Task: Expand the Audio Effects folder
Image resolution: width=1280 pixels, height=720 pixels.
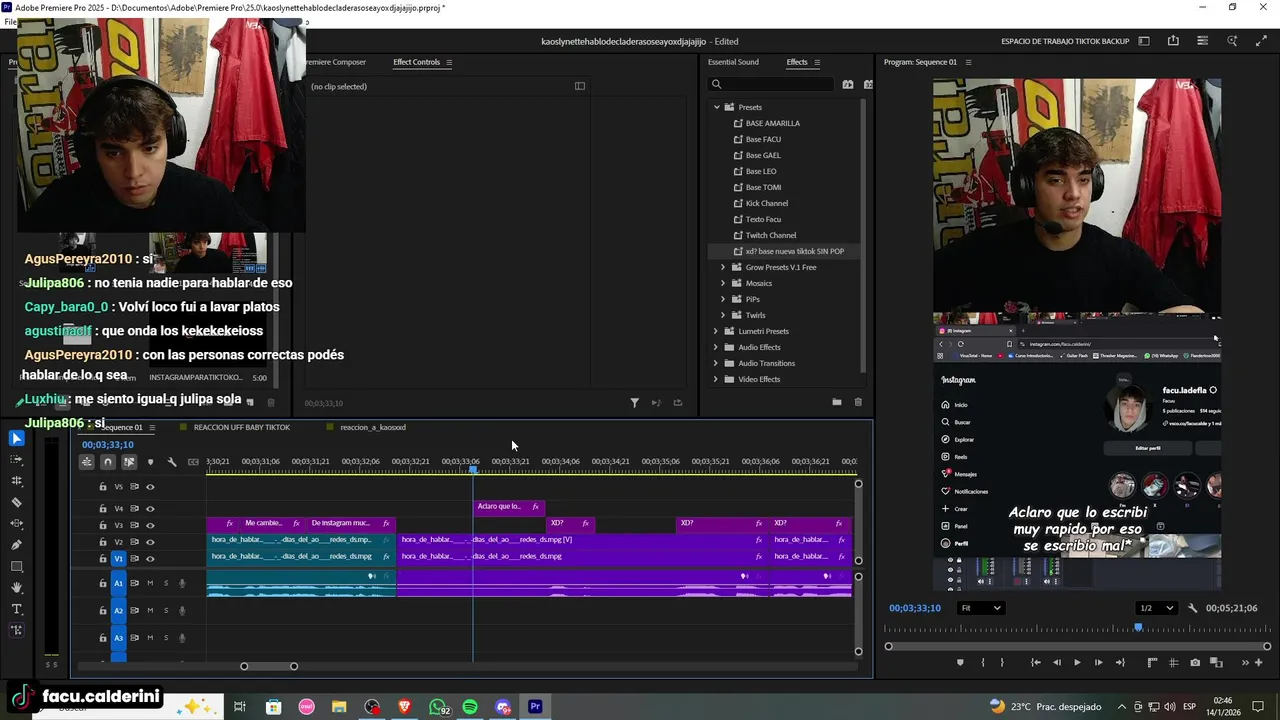Action: point(716,347)
